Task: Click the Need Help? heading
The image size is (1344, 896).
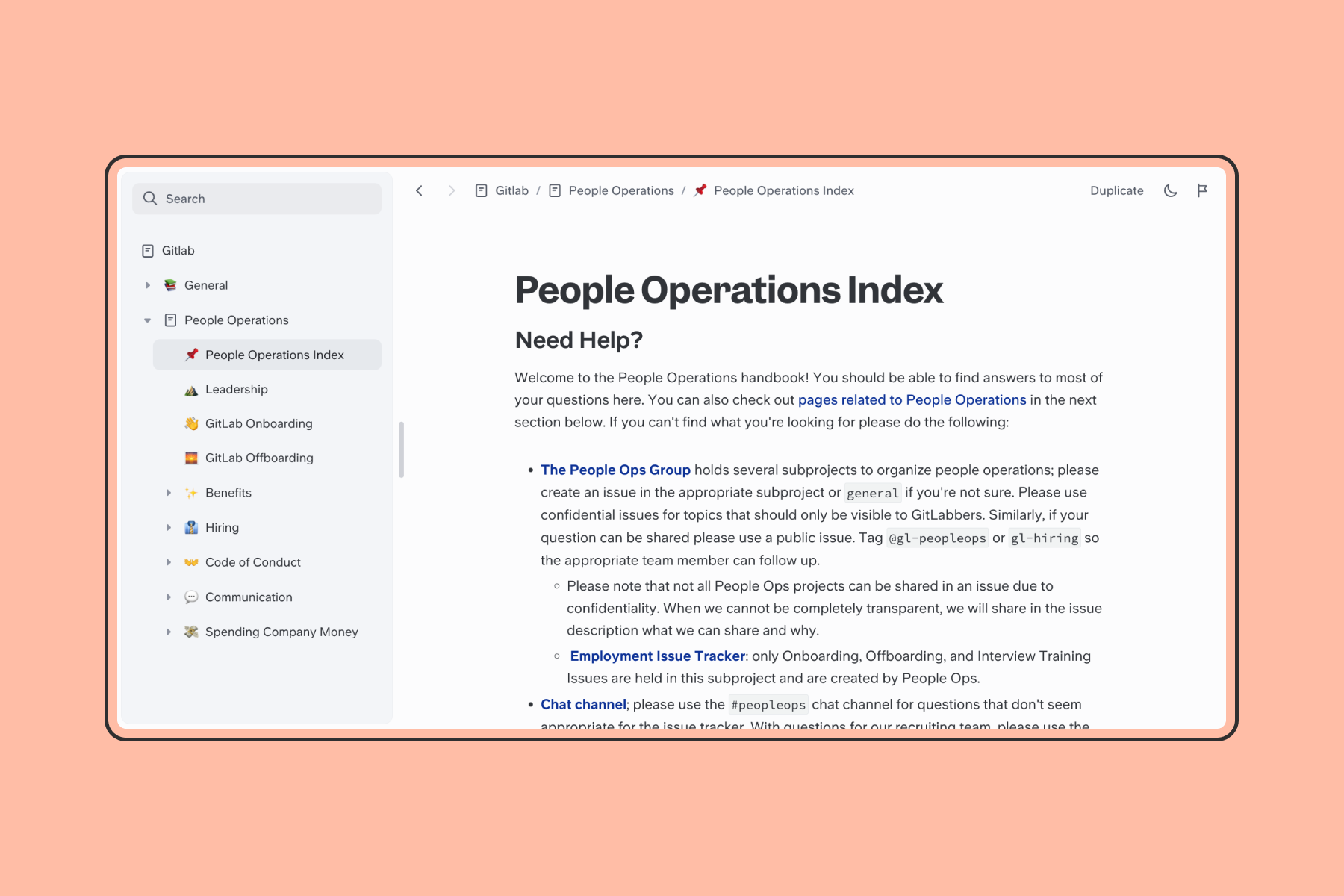Action: click(x=579, y=340)
